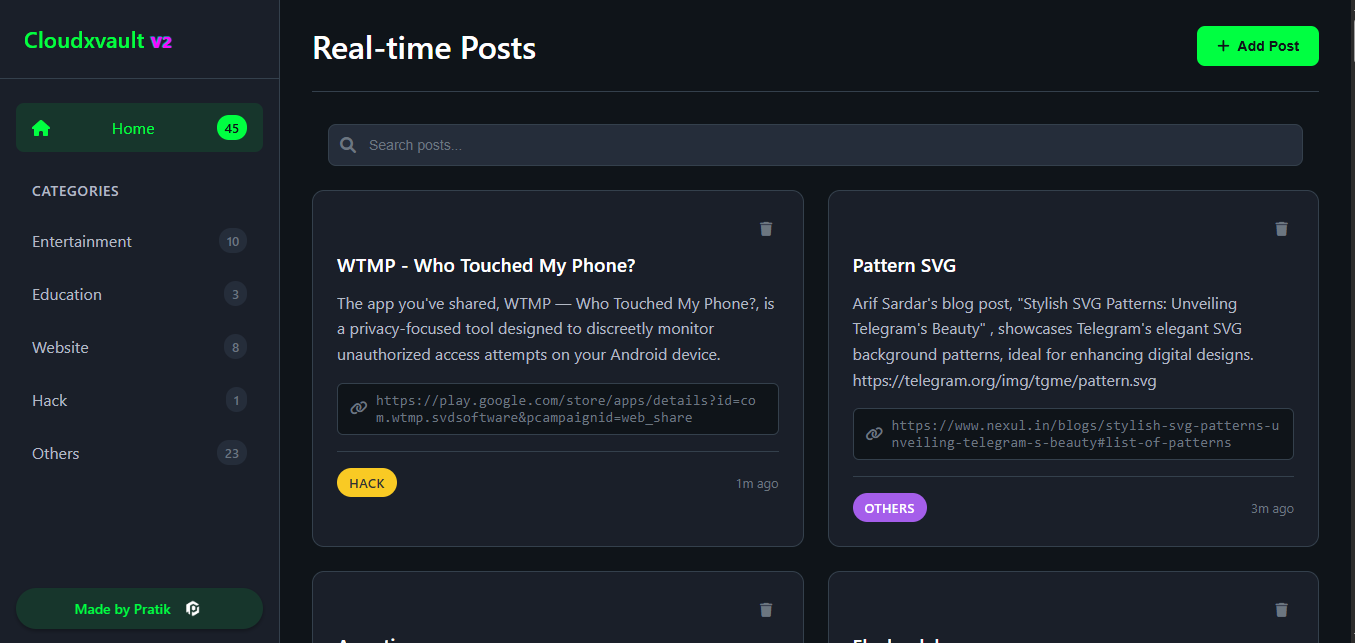Open the Others category

point(56,453)
